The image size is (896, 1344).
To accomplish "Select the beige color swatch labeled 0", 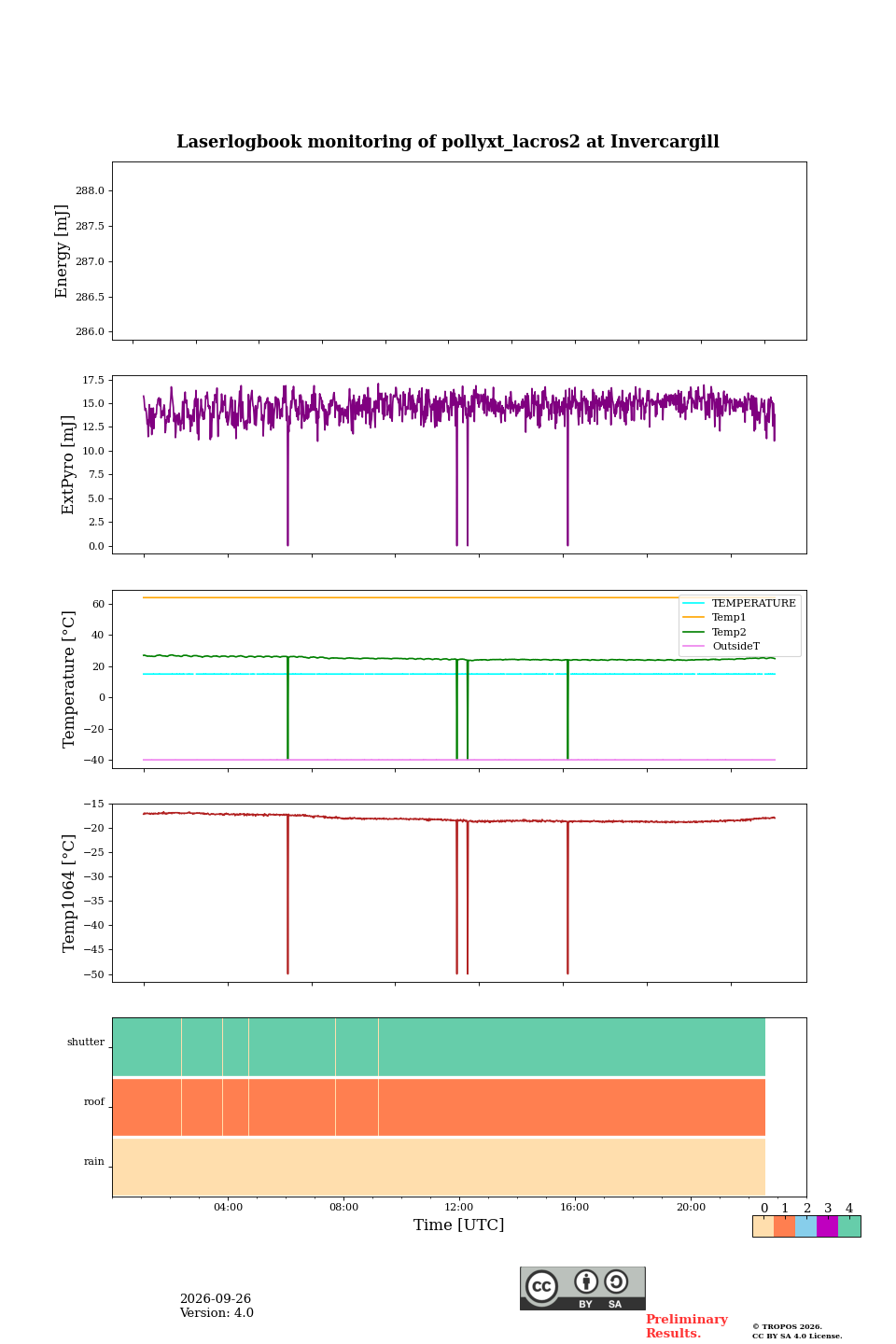I will (x=763, y=1226).
